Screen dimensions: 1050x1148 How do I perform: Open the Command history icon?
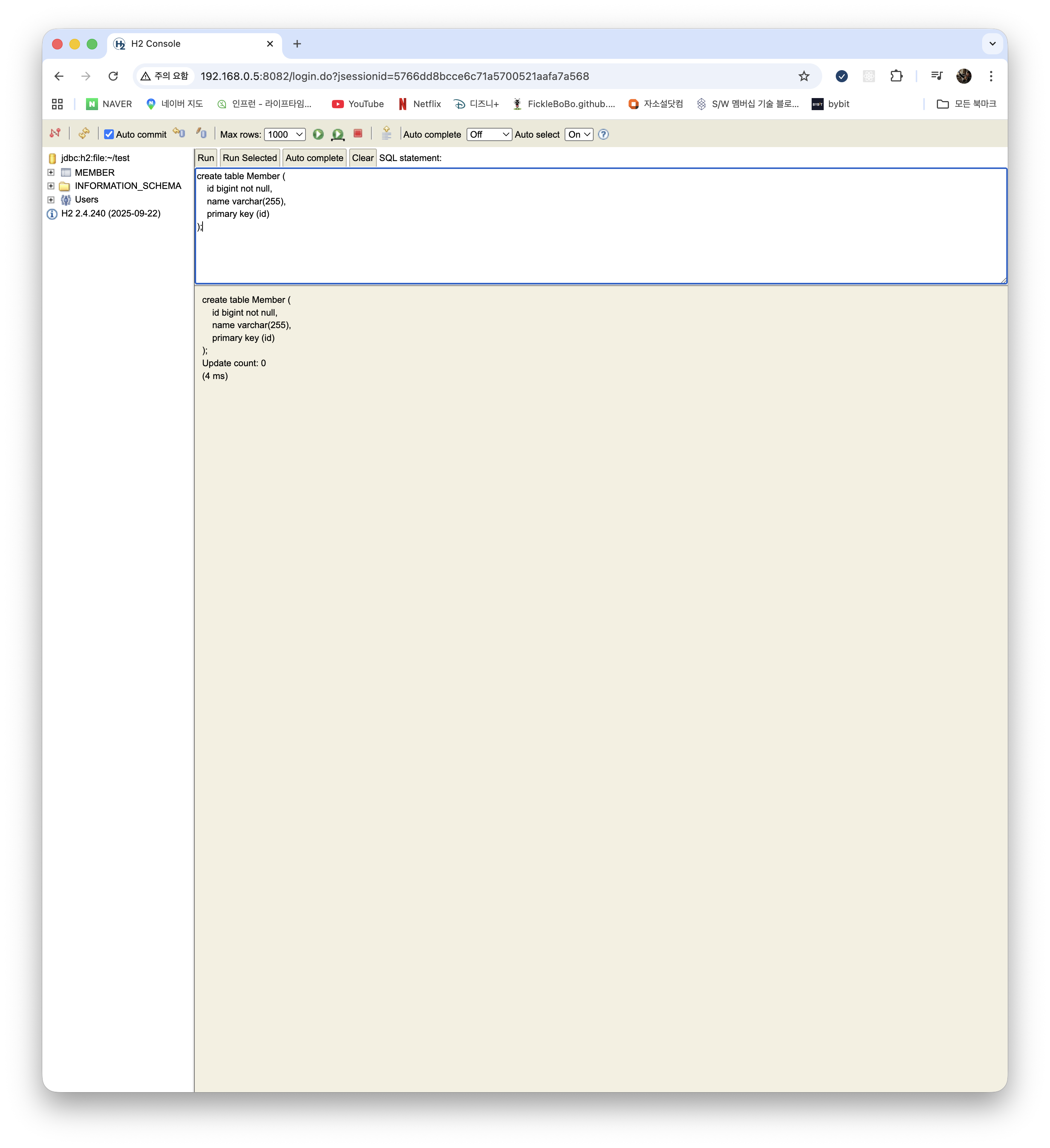coord(386,133)
